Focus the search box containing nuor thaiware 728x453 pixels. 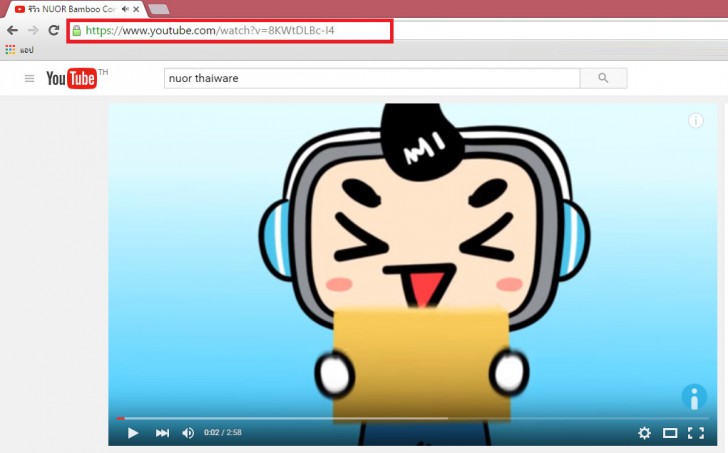(x=372, y=78)
